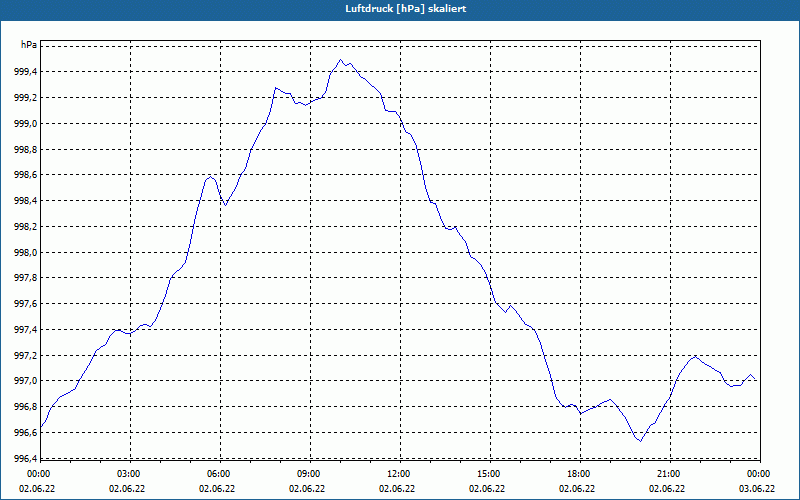Select the 998,6 y-axis value
This screenshot has height=500, width=800.
pos(26,175)
